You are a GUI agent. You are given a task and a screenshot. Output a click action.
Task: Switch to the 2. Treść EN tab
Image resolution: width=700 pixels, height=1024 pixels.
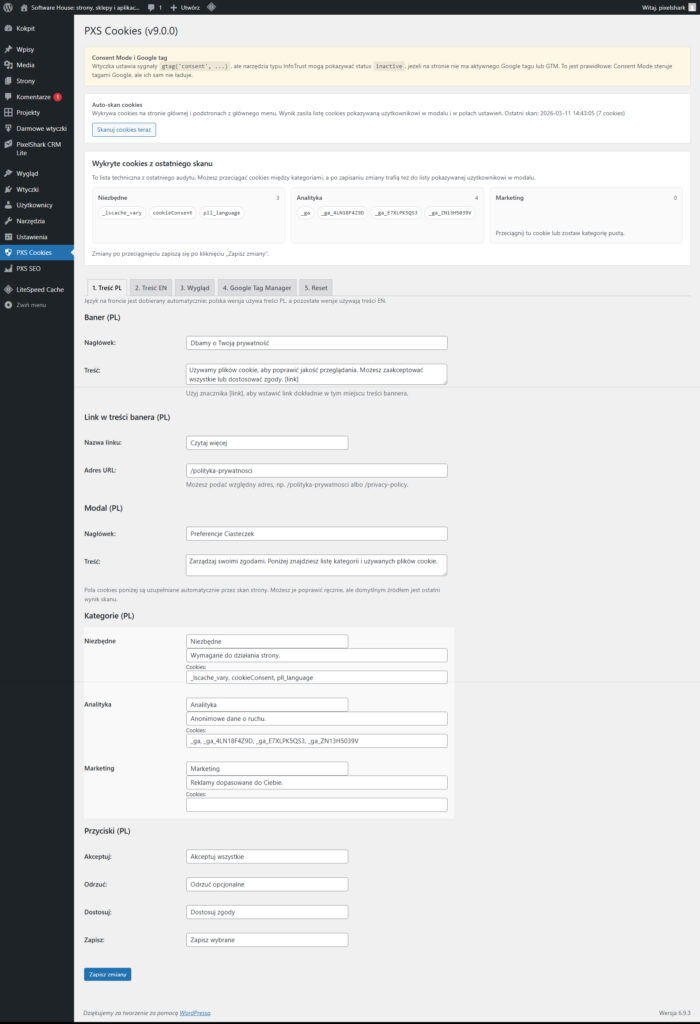pos(150,287)
